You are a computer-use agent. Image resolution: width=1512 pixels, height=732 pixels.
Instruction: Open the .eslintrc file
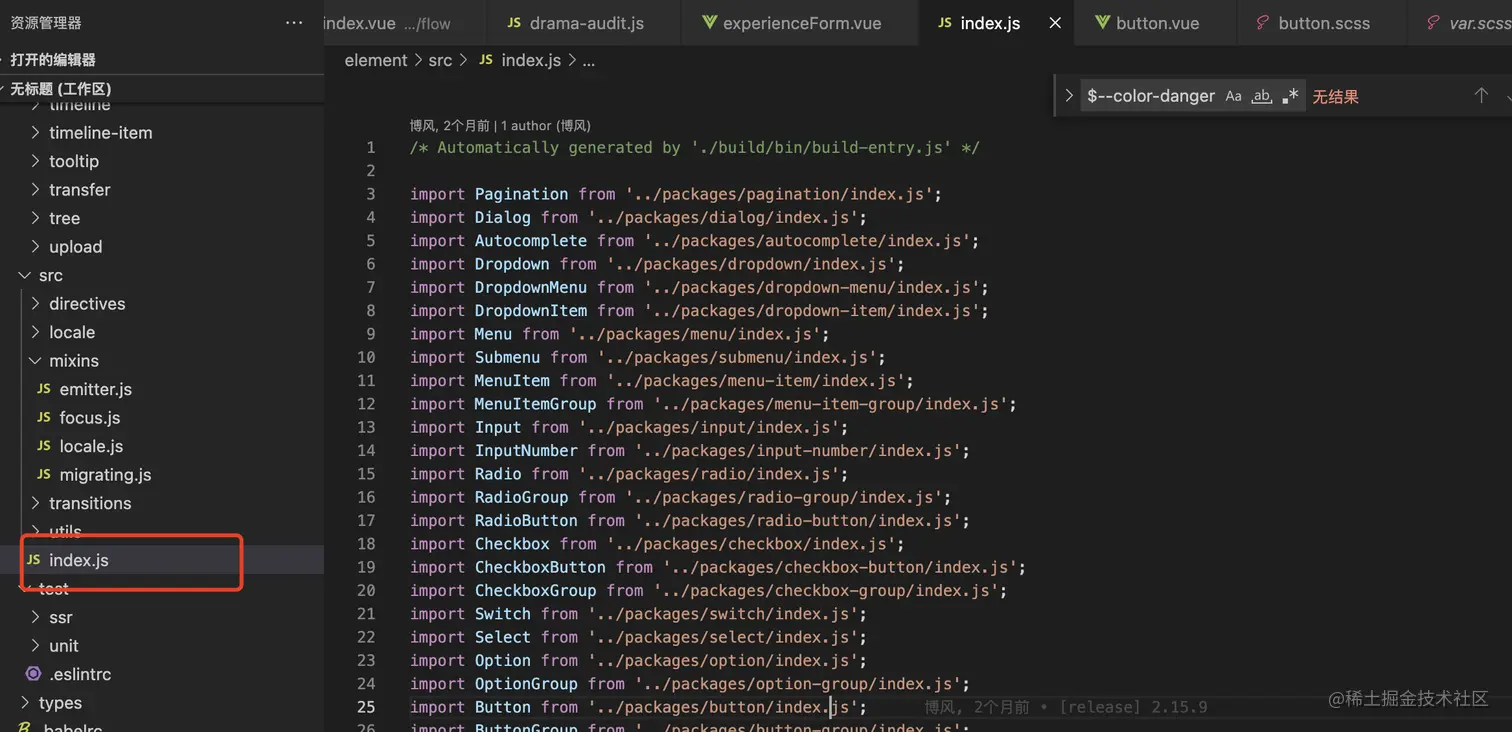(78, 674)
